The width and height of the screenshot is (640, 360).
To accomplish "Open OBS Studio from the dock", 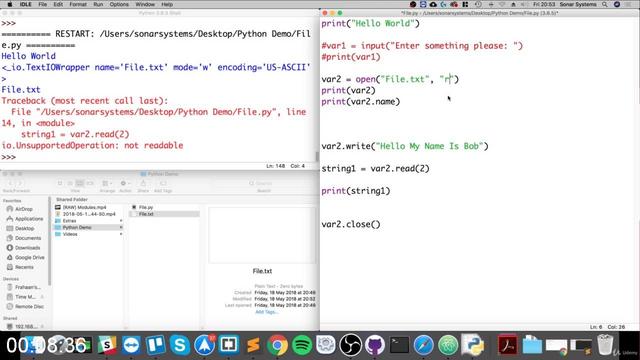I will pyautogui.click(x=351, y=345).
